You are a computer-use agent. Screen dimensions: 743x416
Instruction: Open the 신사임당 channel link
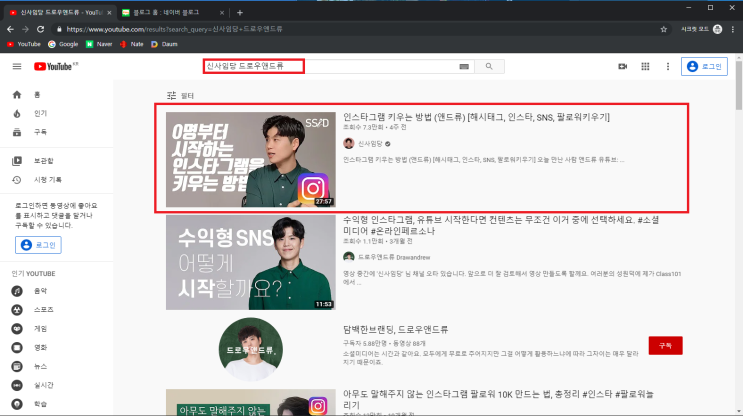coord(370,144)
